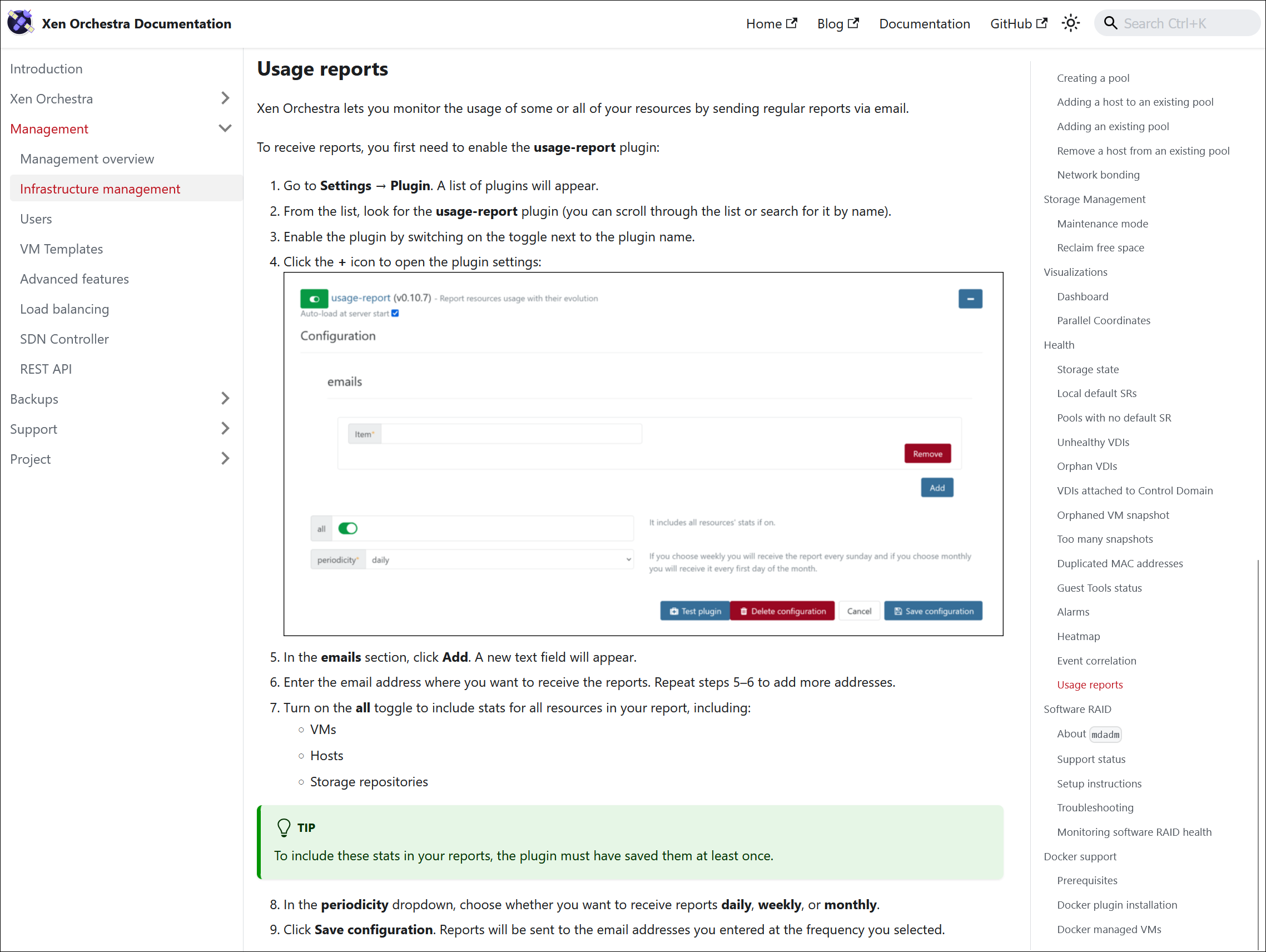The image size is (1266, 952).
Task: Jump to Heatmap in table of contents
Action: click(1078, 636)
